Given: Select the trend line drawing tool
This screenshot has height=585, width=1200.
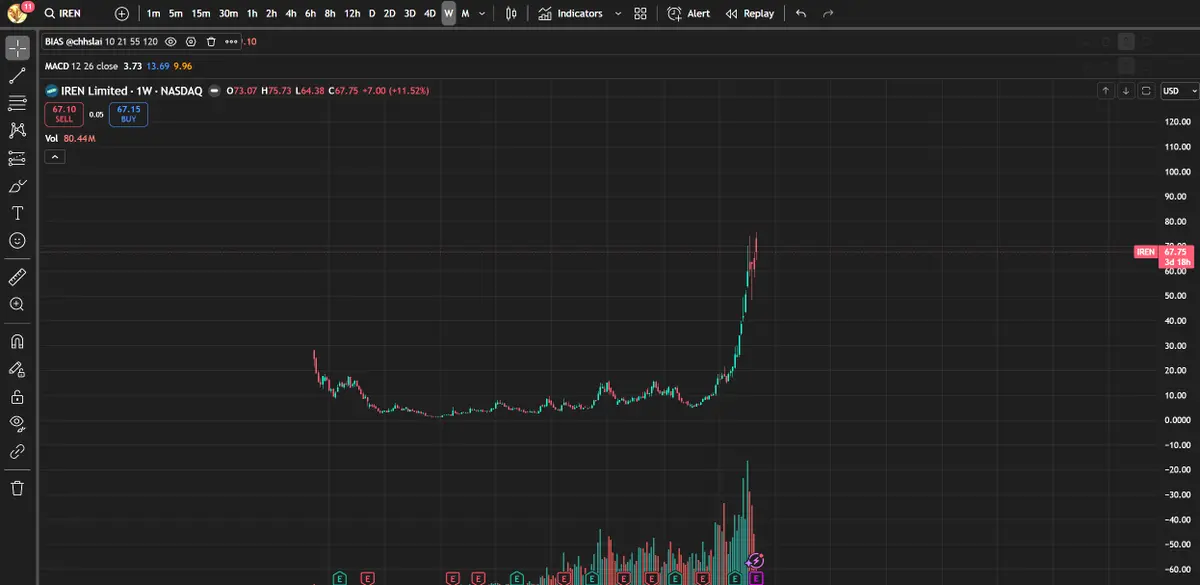Looking at the screenshot, I should [17, 76].
